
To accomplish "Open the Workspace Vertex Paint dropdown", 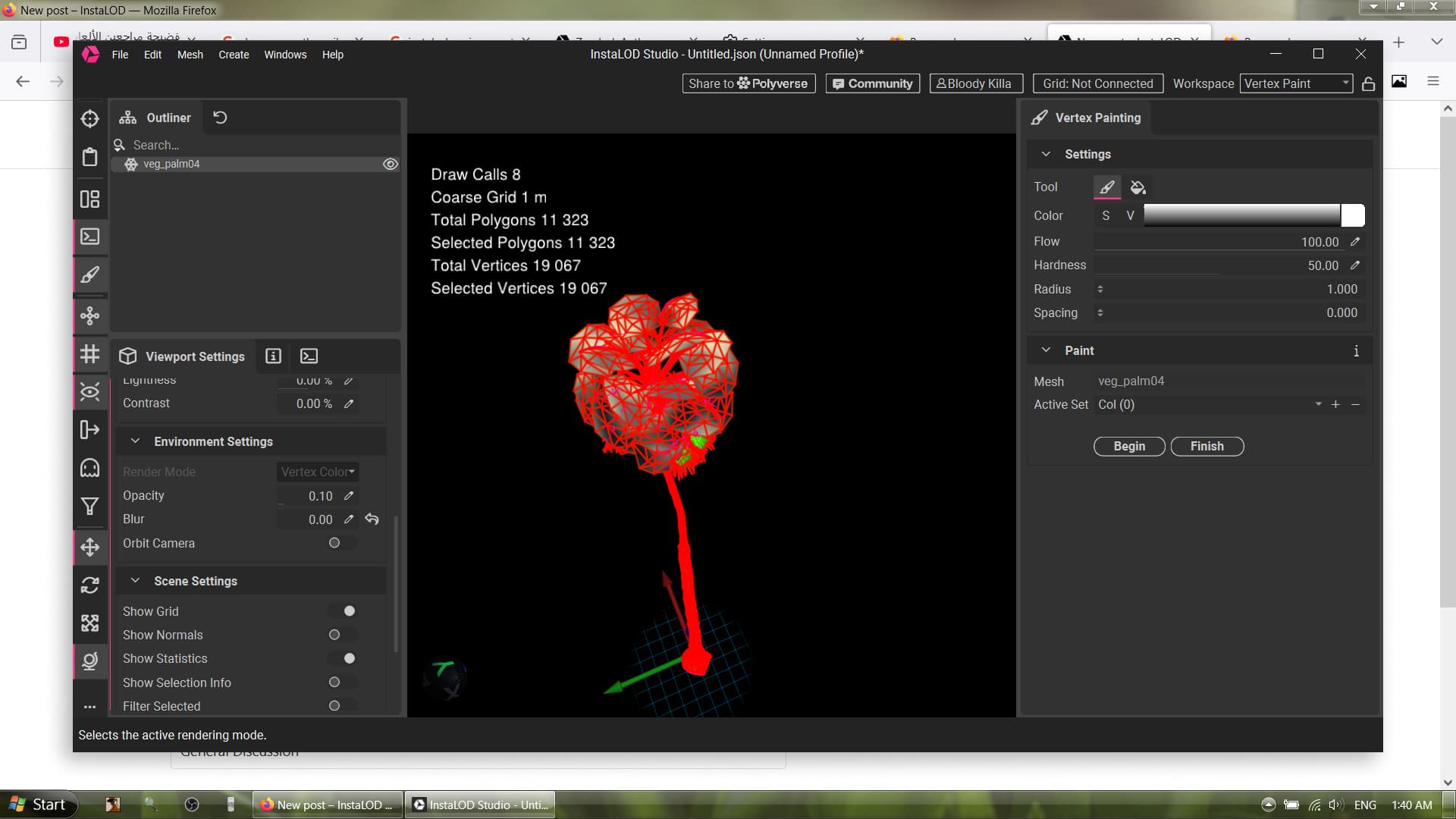I will pyautogui.click(x=1296, y=84).
